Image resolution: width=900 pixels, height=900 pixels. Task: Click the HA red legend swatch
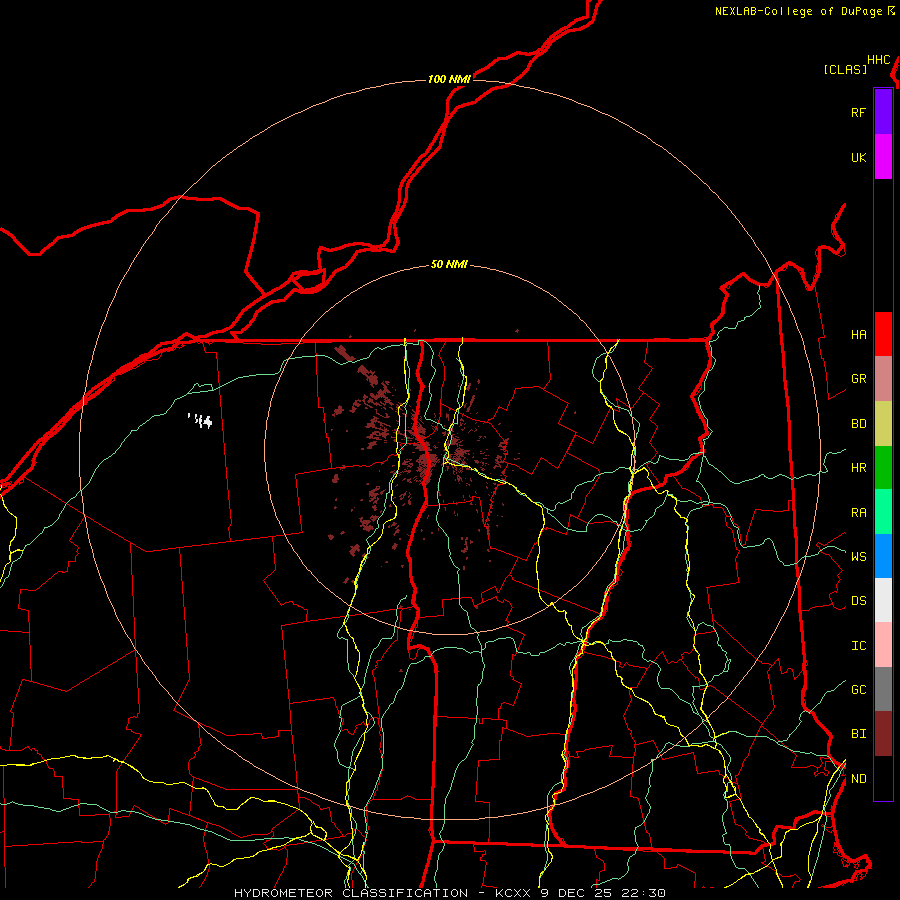pyautogui.click(x=883, y=334)
